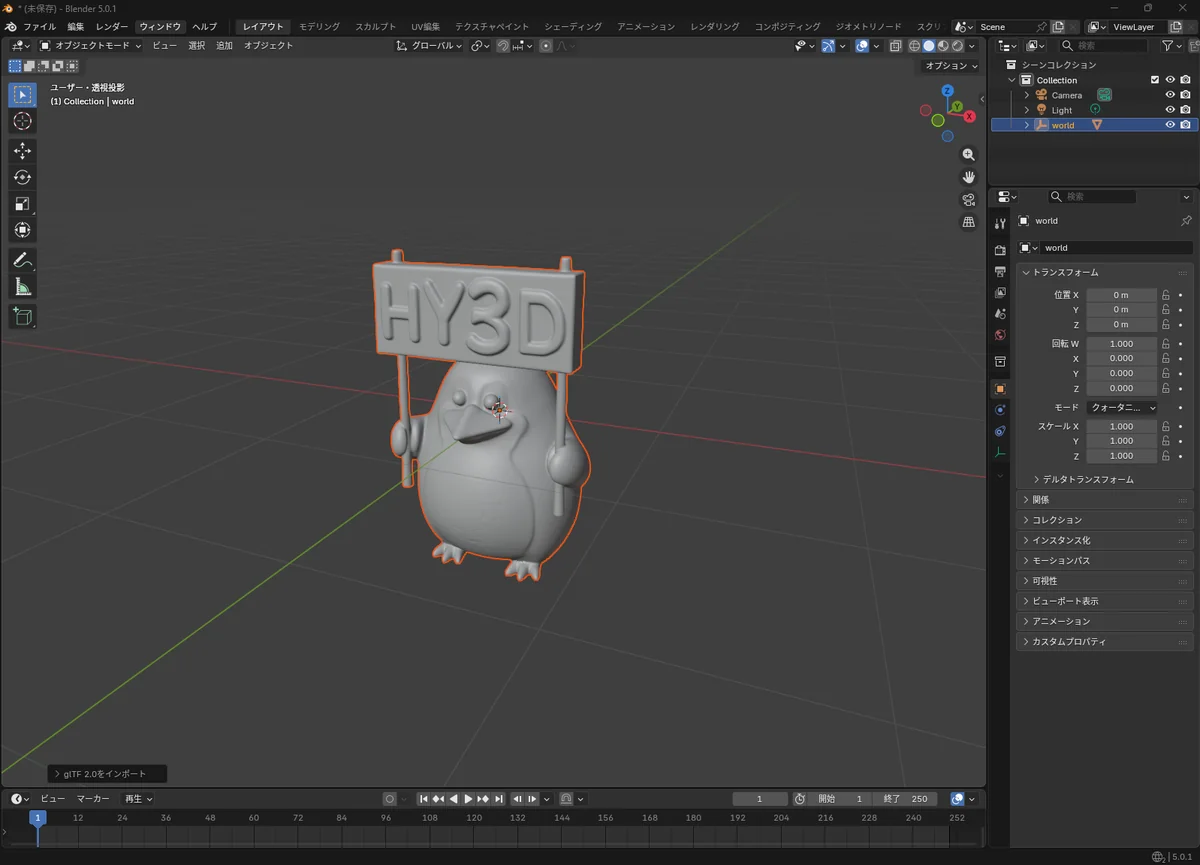Open the オブジェクトモード dropdown
Image resolution: width=1200 pixels, height=865 pixels.
tap(91, 45)
